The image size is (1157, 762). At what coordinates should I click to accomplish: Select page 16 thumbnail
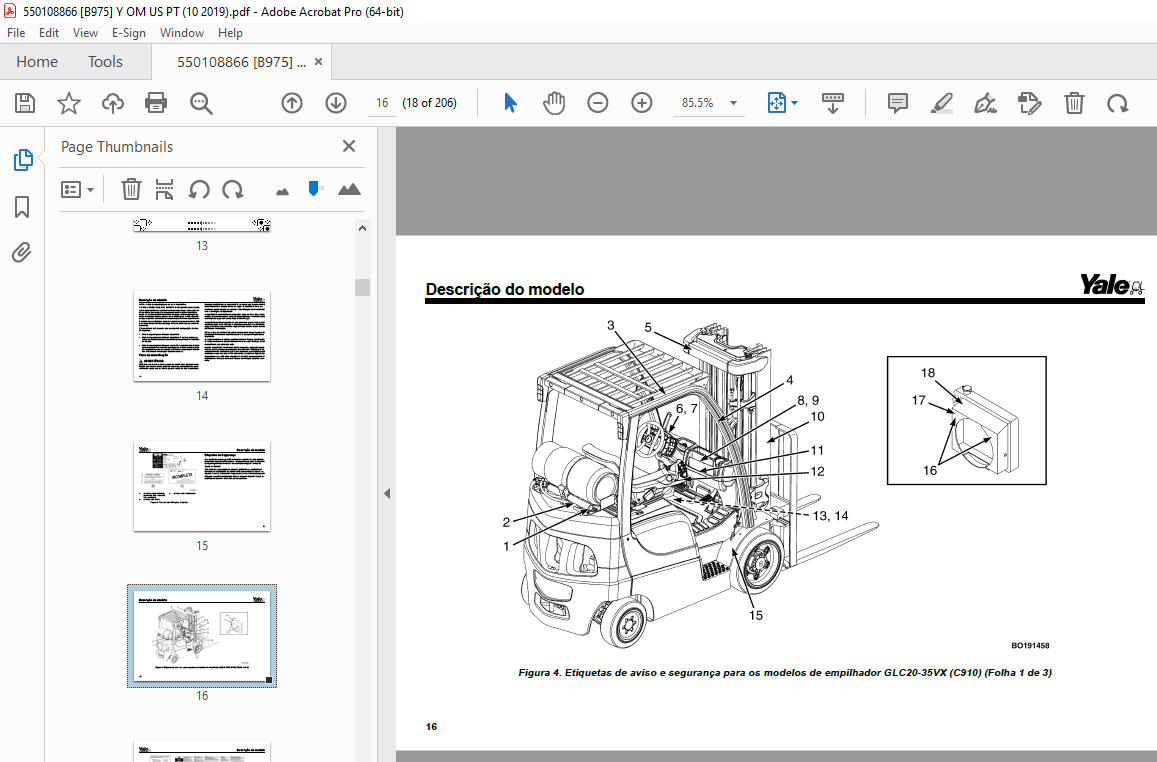[x=202, y=636]
